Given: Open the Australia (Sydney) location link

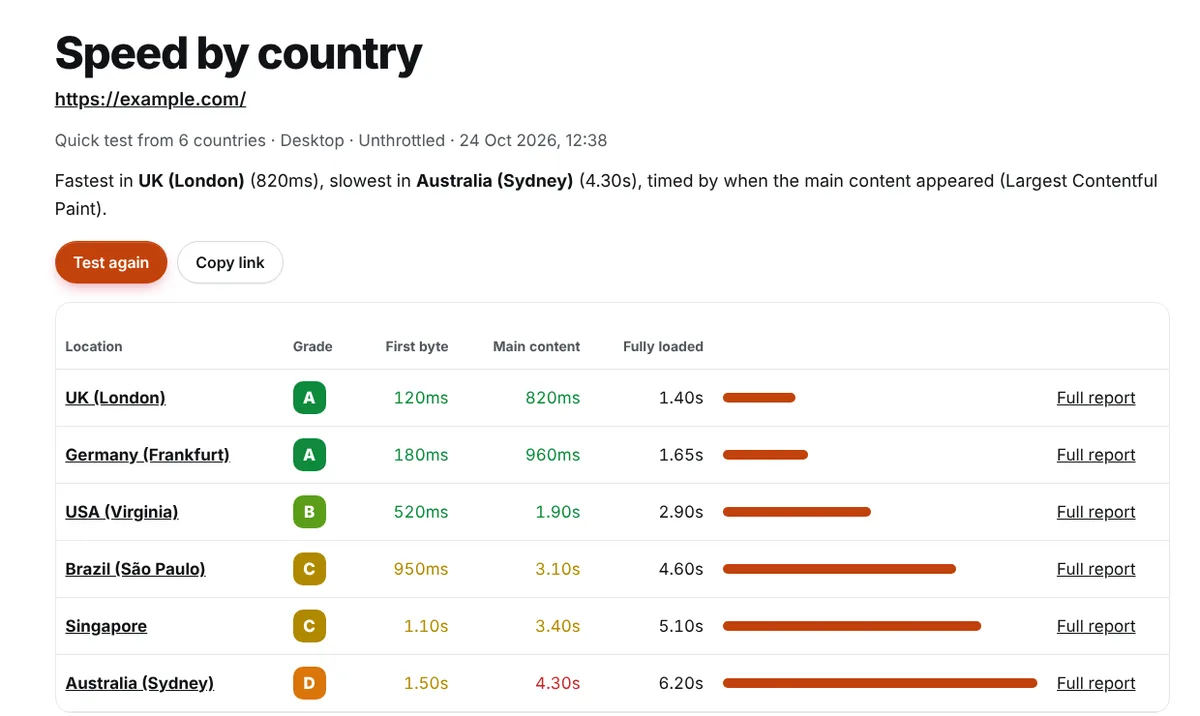Looking at the screenshot, I should point(139,683).
